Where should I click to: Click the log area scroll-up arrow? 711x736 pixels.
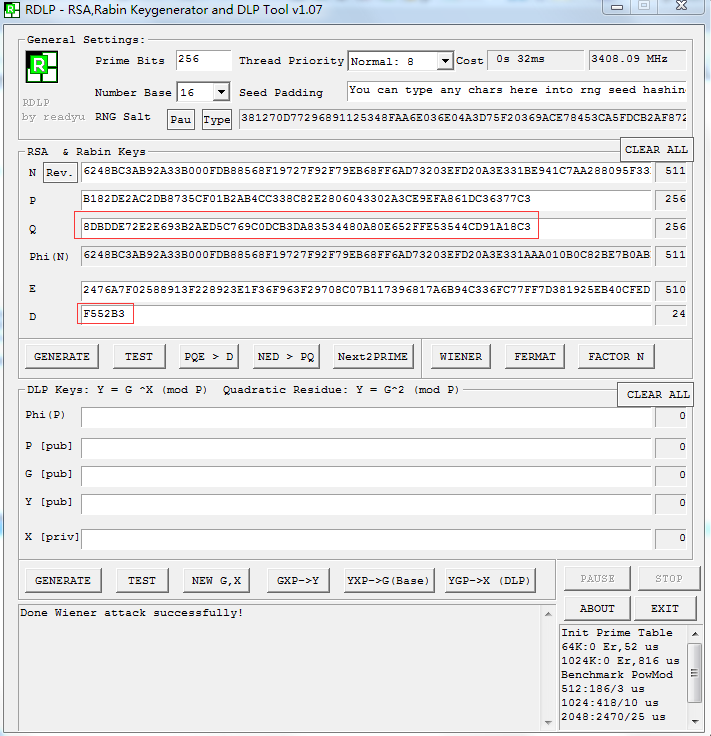pyautogui.click(x=548, y=613)
